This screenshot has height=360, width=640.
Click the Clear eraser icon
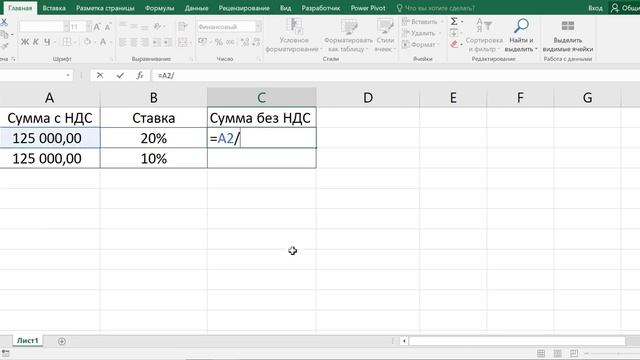(454, 44)
